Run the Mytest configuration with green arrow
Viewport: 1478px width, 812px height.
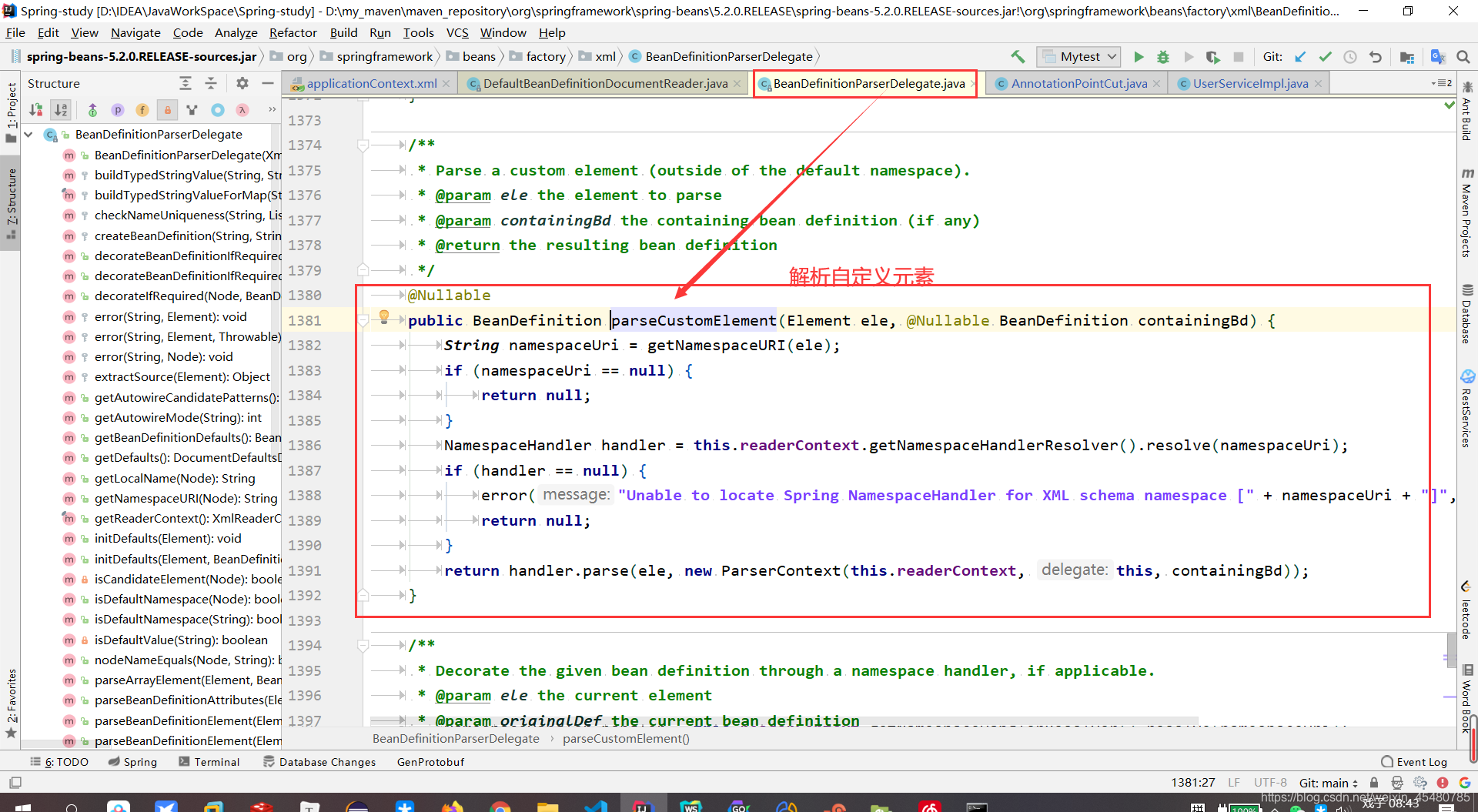[x=1139, y=56]
